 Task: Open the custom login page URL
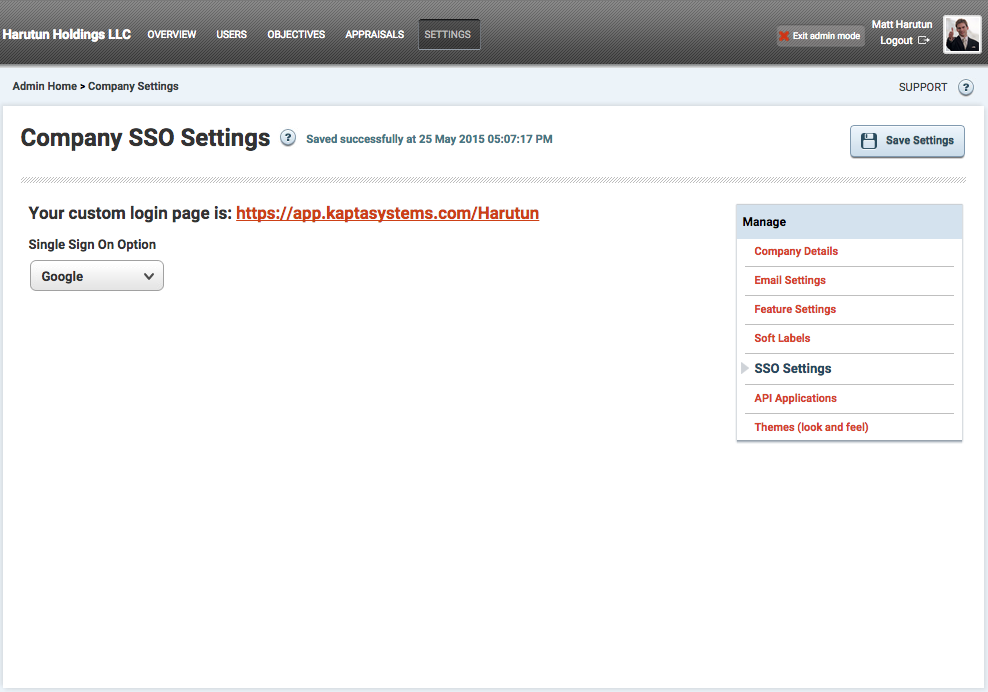[388, 213]
